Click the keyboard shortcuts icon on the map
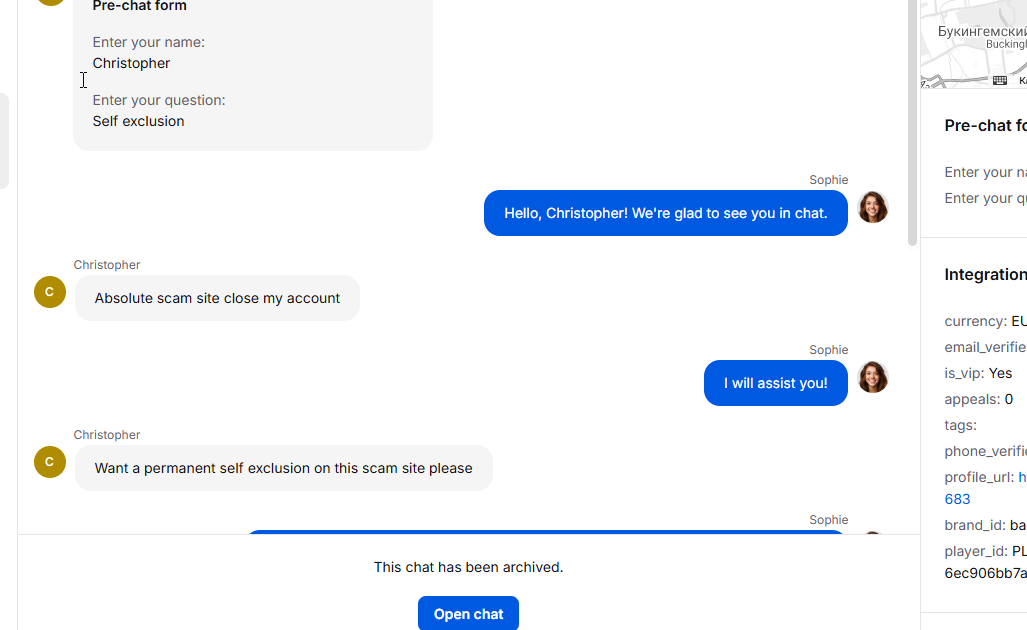Image resolution: width=1027 pixels, height=630 pixels. tap(999, 81)
